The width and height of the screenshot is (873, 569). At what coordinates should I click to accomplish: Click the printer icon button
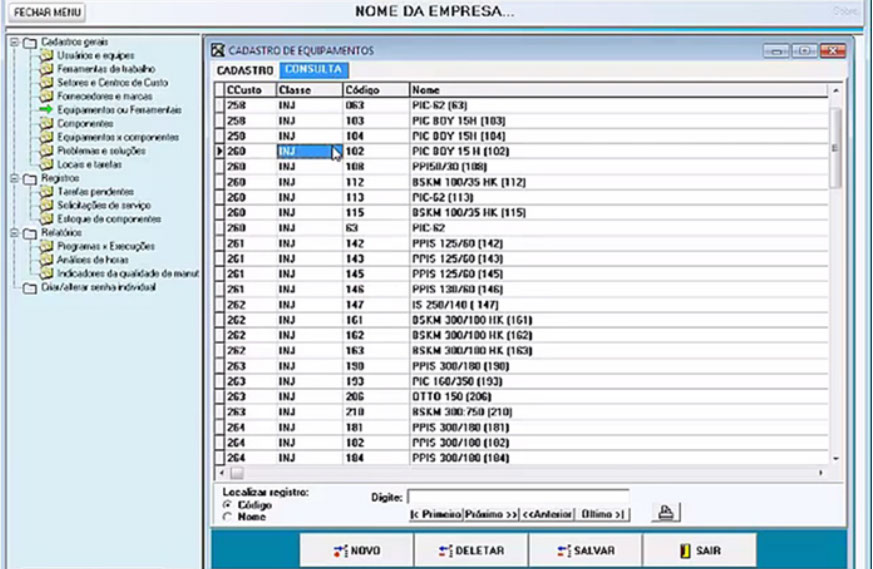[x=666, y=513]
